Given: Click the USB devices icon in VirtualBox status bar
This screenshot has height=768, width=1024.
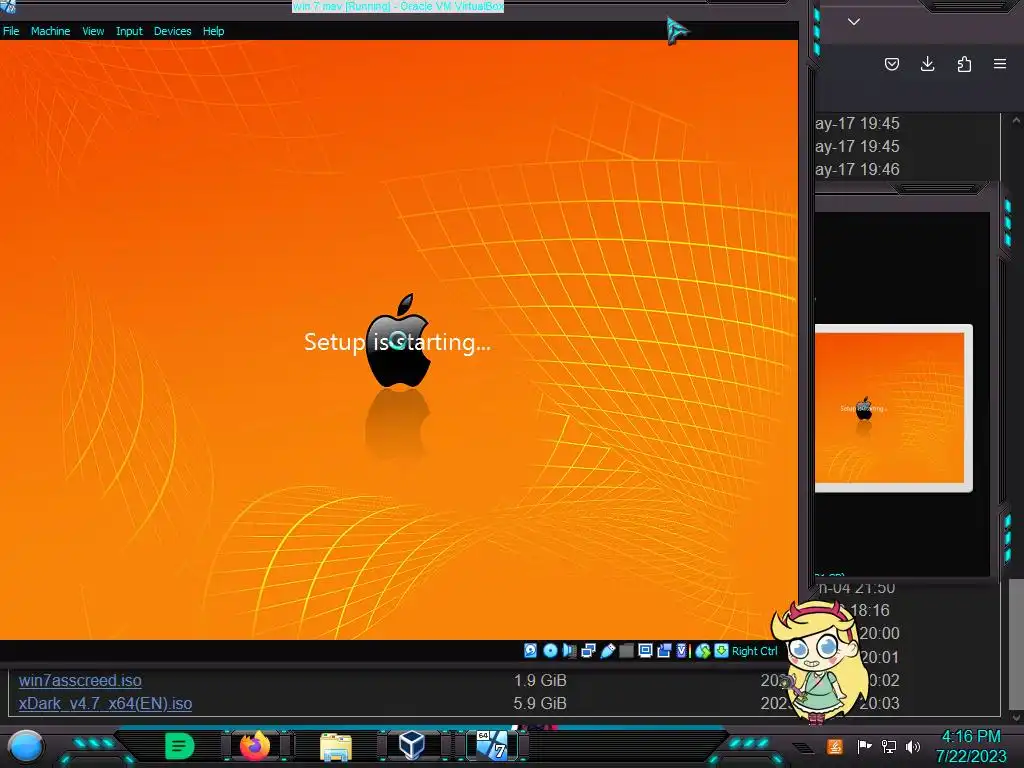Looking at the screenshot, I should pos(607,650).
